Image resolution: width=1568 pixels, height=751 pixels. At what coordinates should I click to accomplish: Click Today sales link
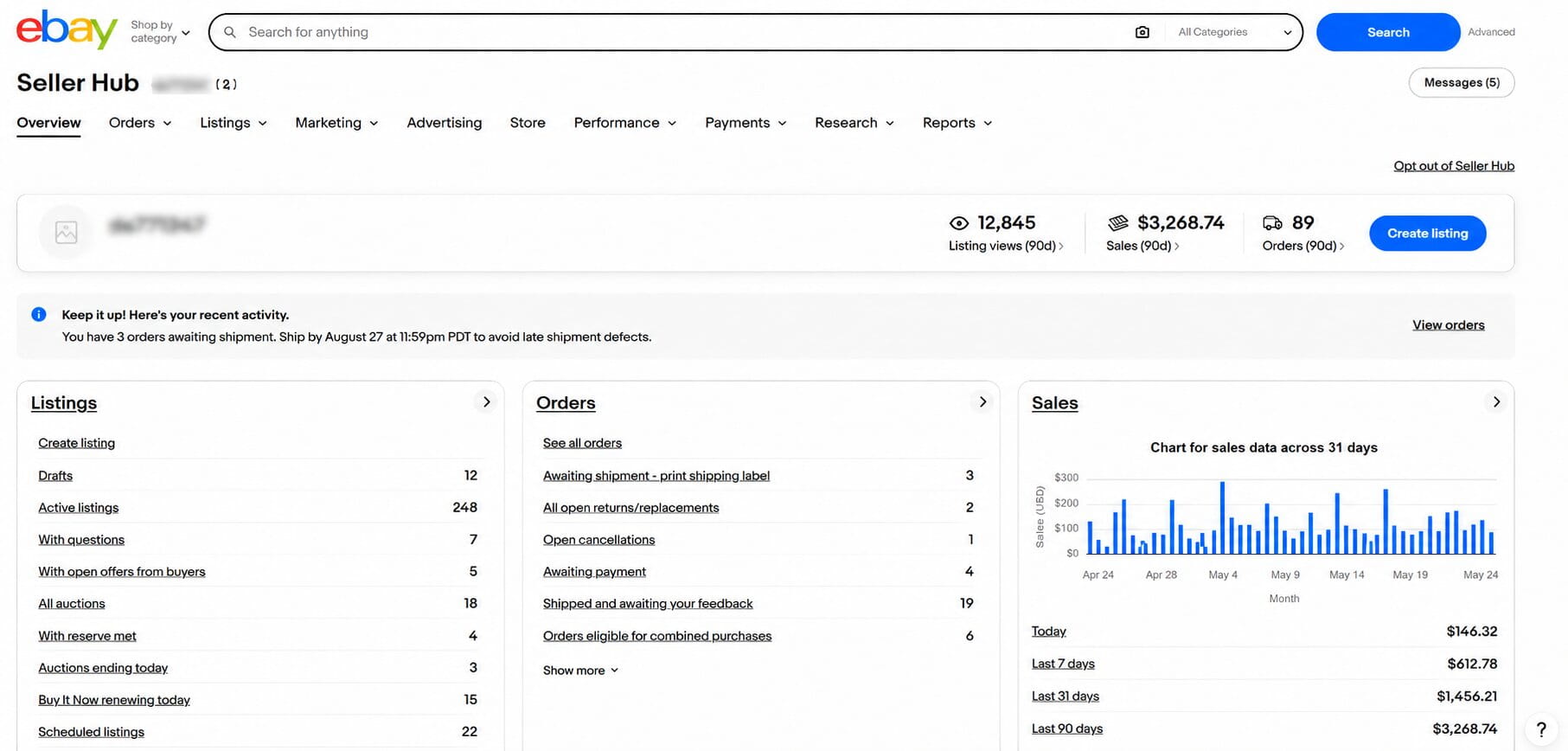1049,632
